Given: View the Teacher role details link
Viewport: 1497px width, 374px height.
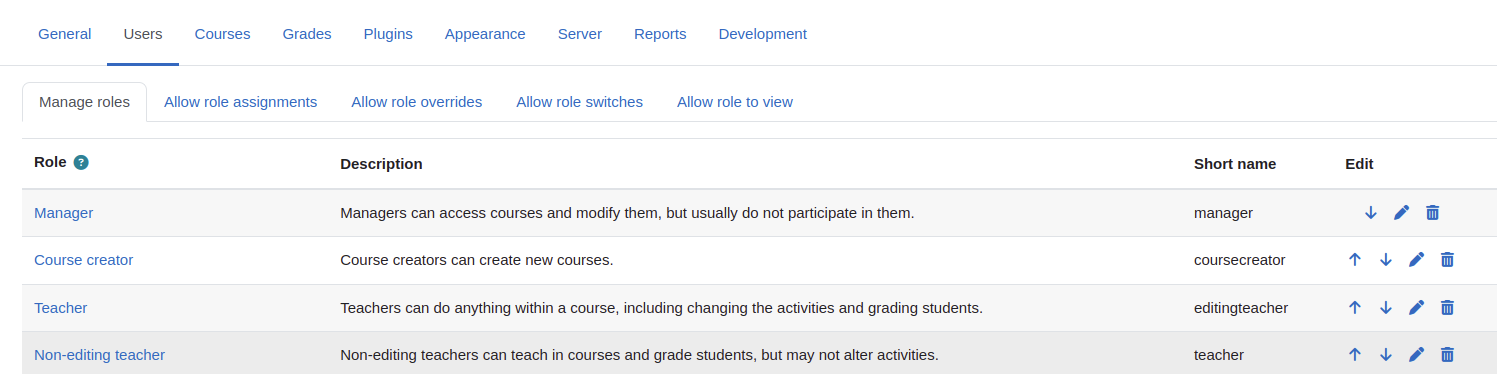Looking at the screenshot, I should click(x=61, y=308).
